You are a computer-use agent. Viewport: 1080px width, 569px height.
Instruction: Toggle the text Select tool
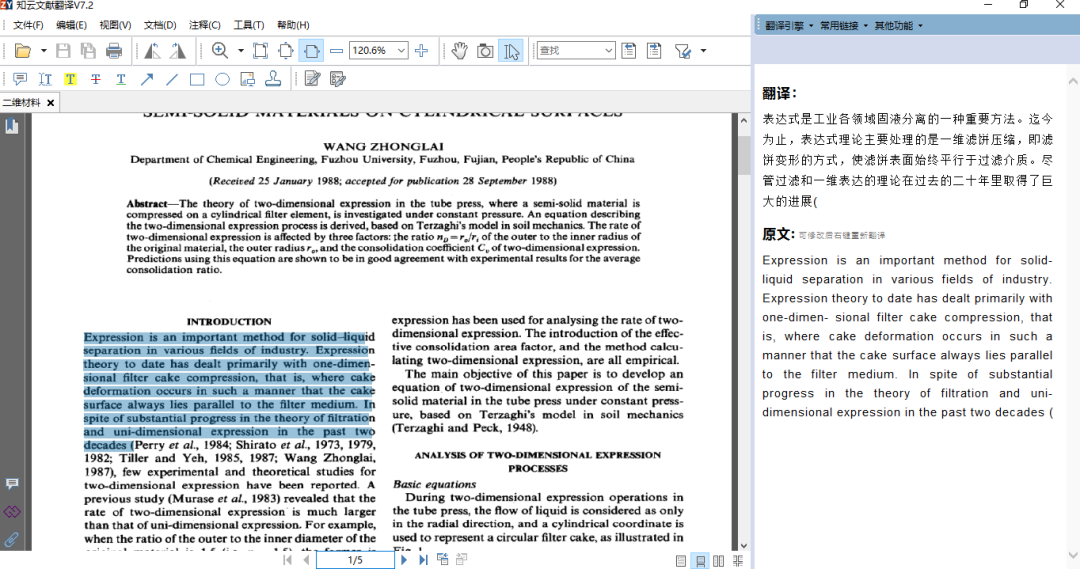click(511, 51)
